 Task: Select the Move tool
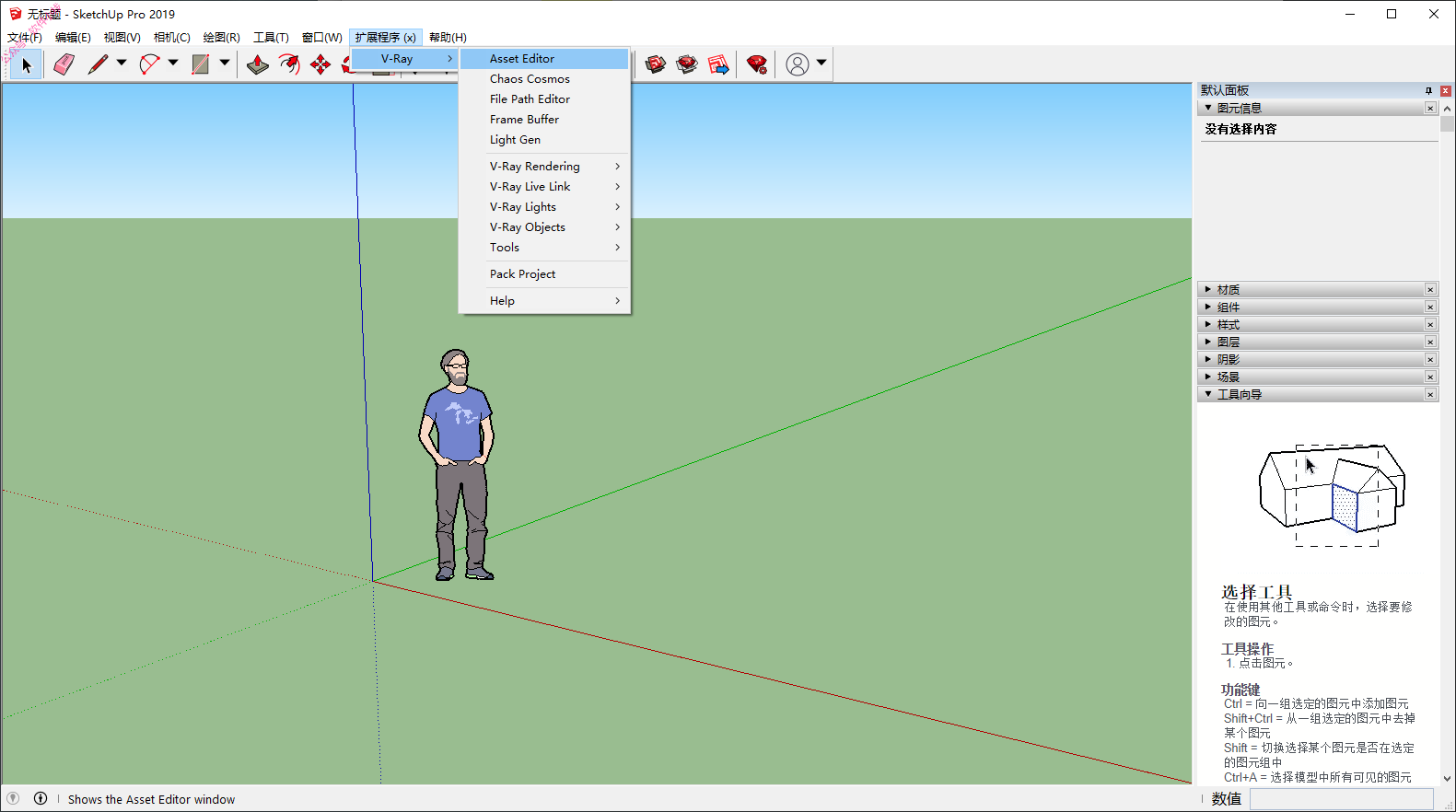click(x=320, y=64)
